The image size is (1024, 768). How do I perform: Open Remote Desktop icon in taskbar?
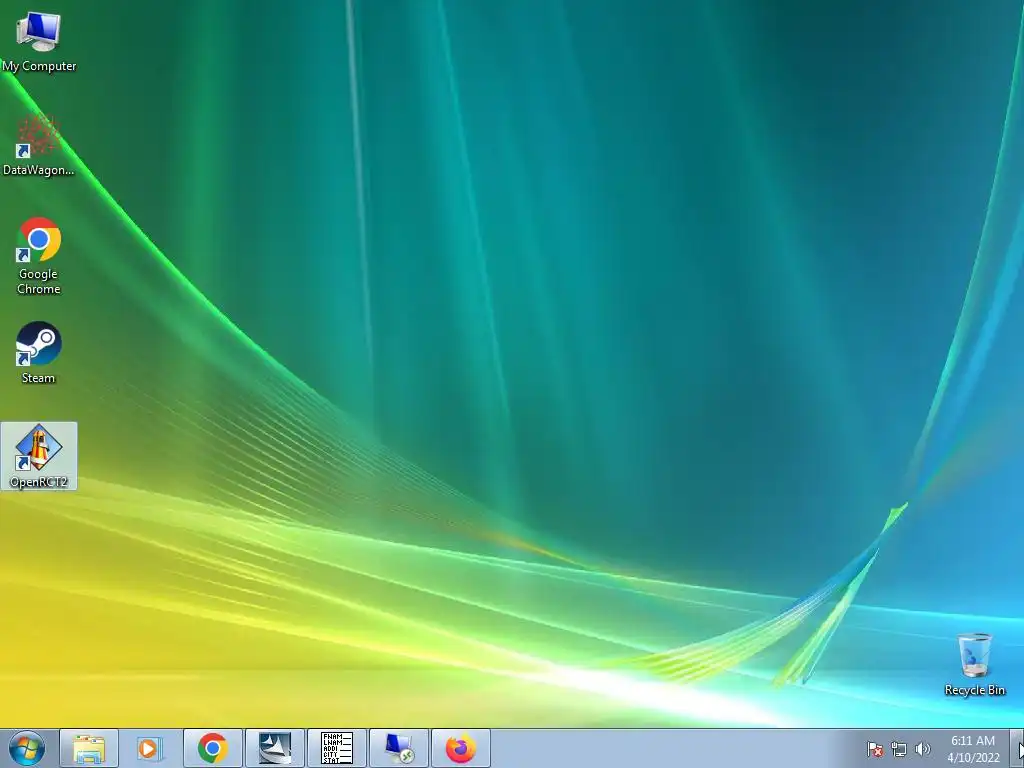tap(399, 749)
